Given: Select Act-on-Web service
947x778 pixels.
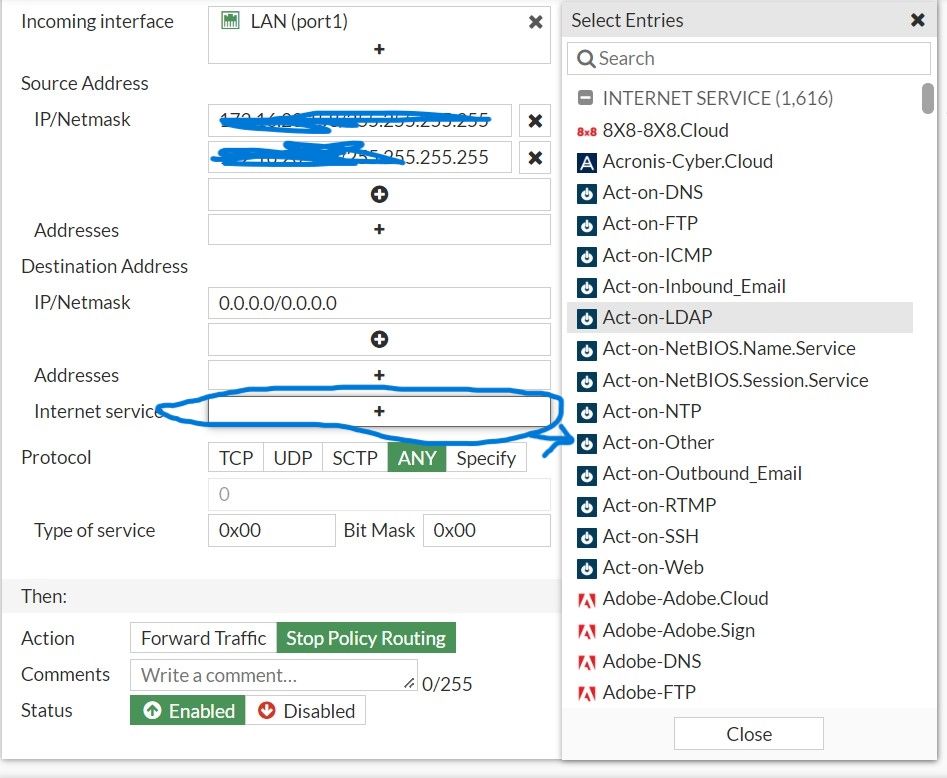Looking at the screenshot, I should tap(740, 568).
